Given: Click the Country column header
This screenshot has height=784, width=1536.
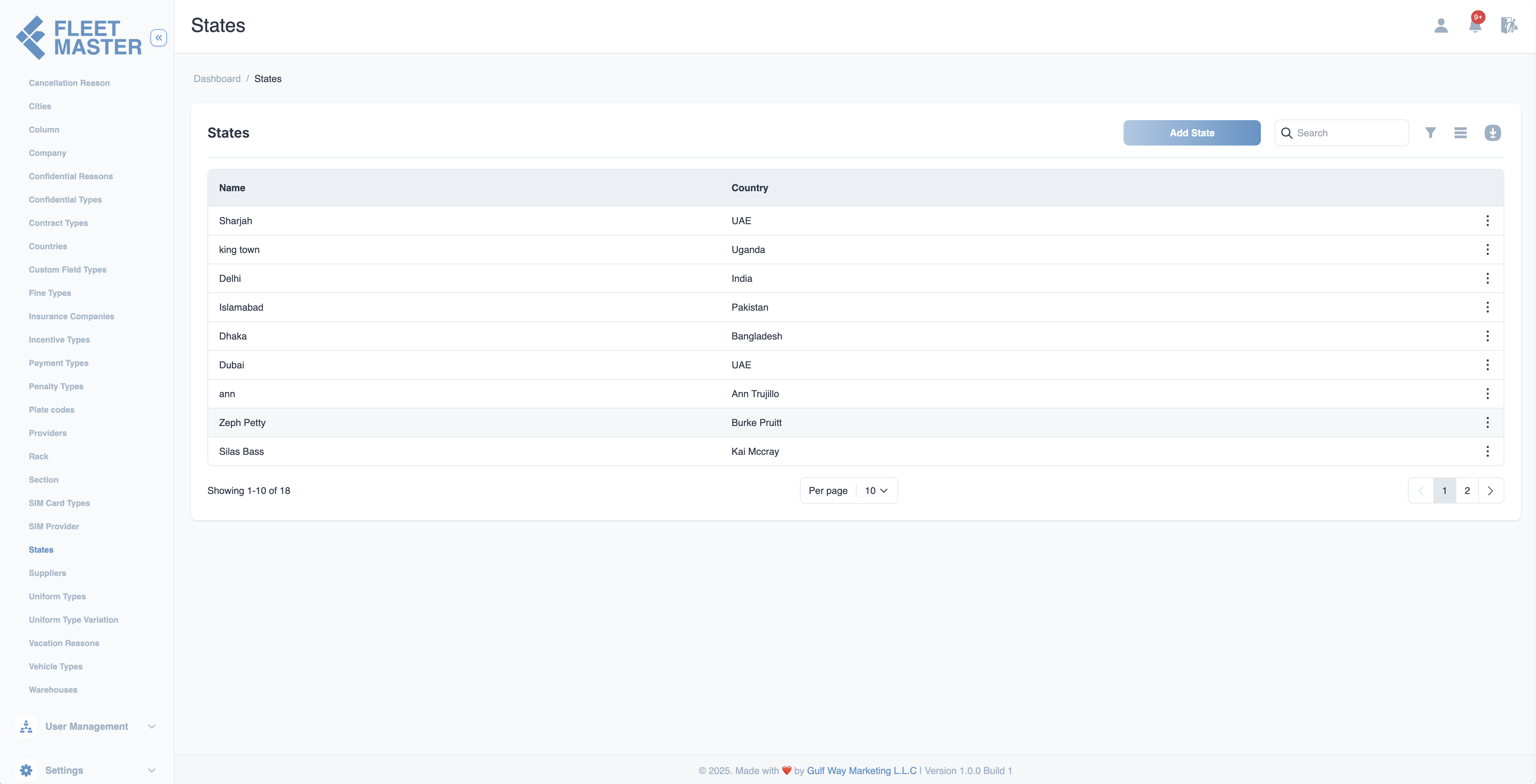Looking at the screenshot, I should point(749,188).
